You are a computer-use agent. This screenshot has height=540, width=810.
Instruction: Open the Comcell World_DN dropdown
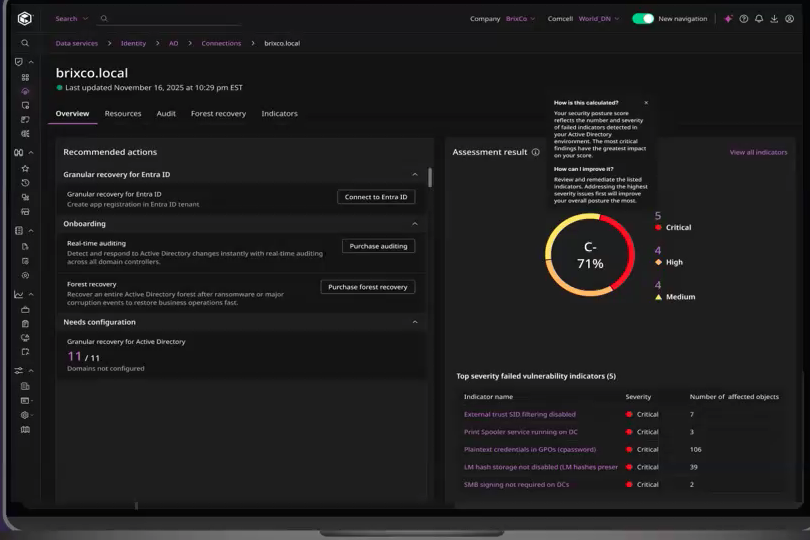pyautogui.click(x=598, y=19)
